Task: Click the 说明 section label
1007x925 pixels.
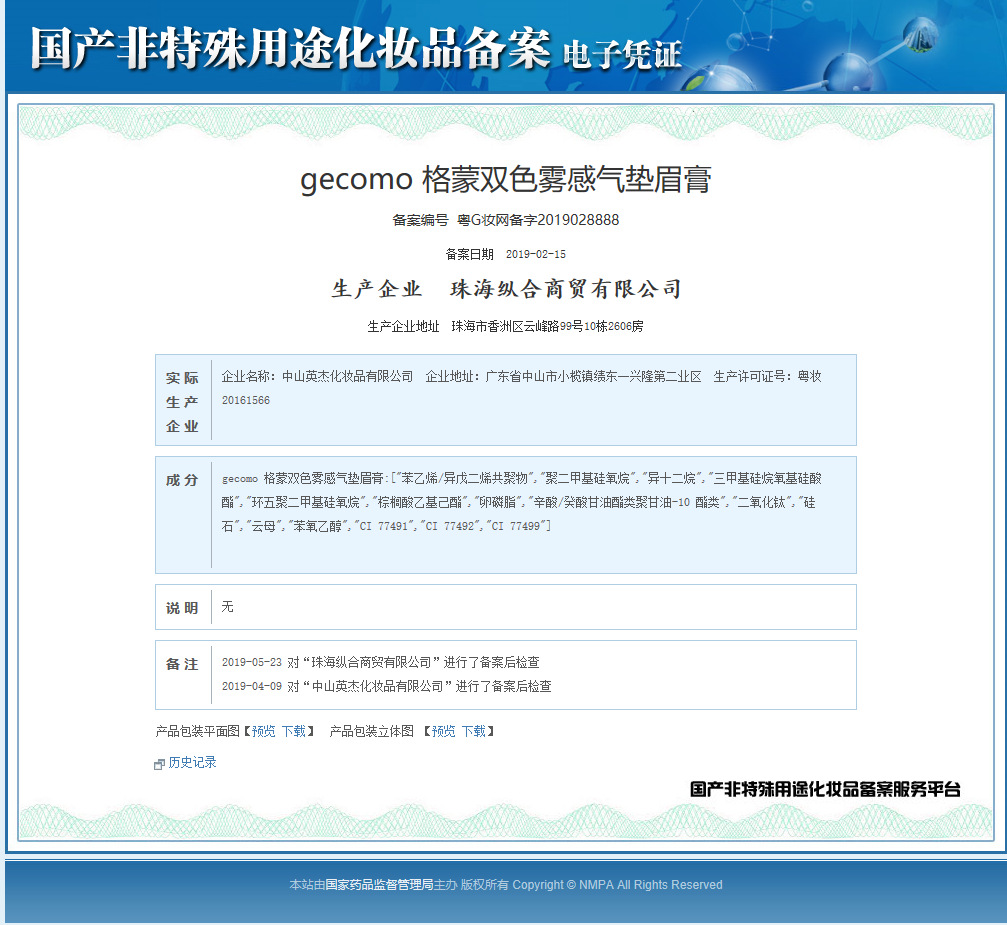Action: pos(182,608)
